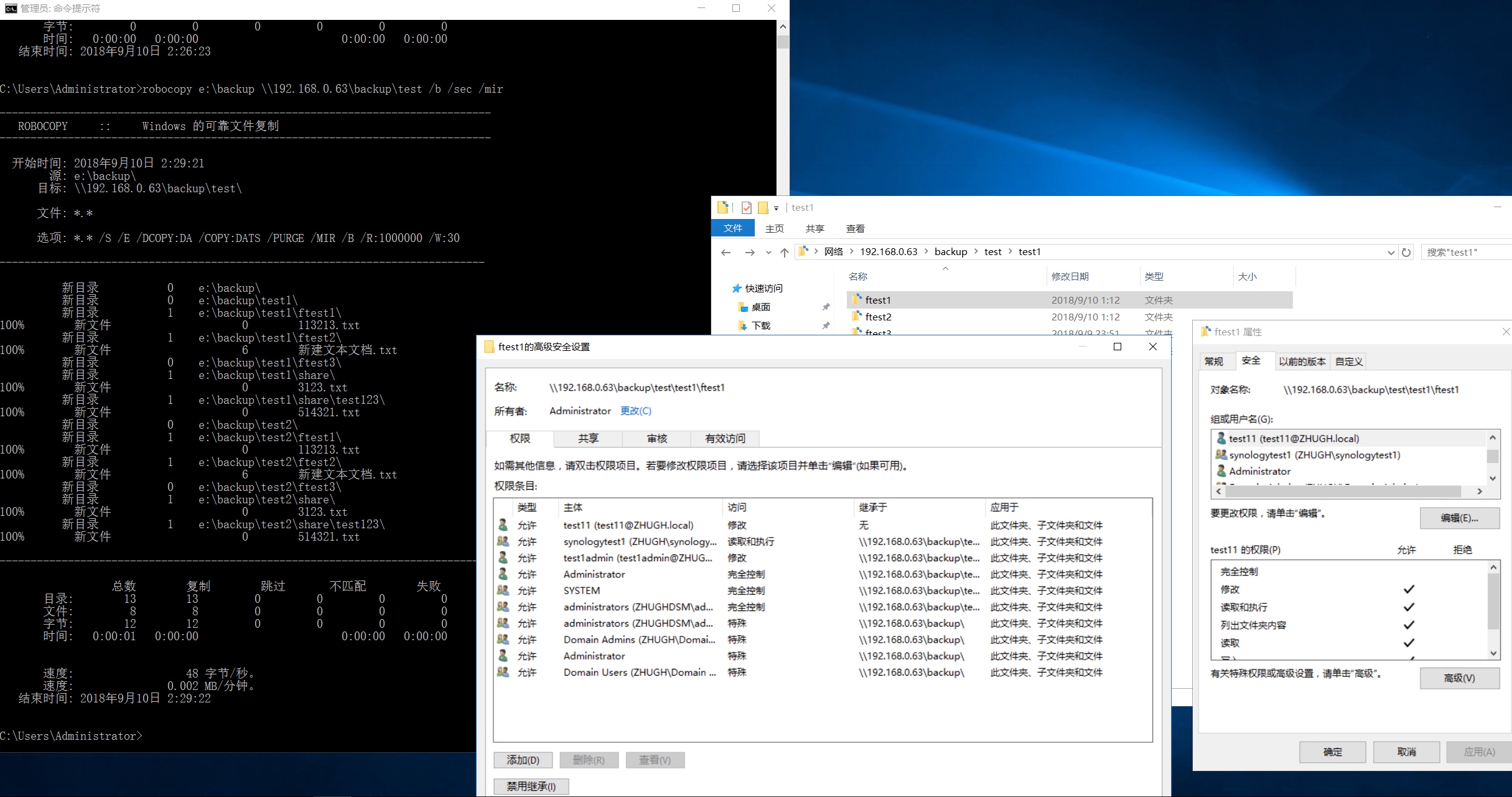Click permissions list scroll down arrow
Viewport: 1512px width, 797px height.
1493,653
